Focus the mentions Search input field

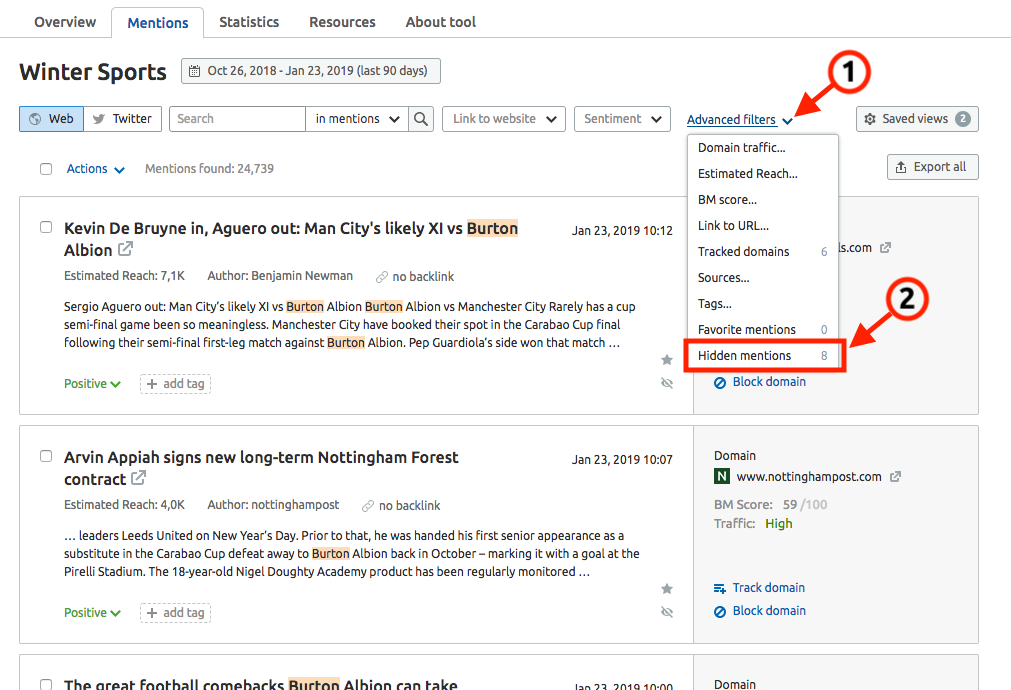[x=237, y=119]
